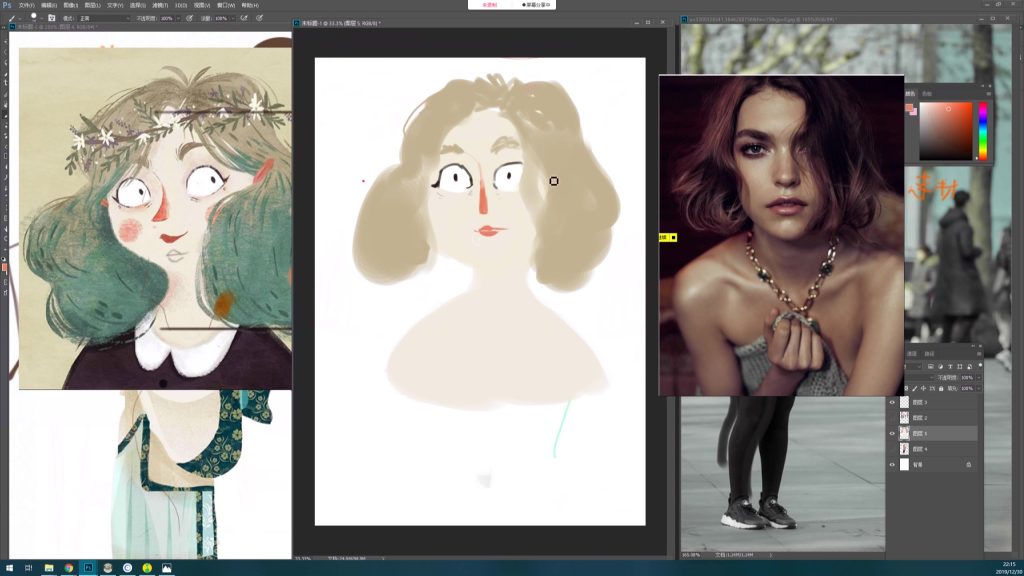Open the 图层 menu in the menu bar

92,5
